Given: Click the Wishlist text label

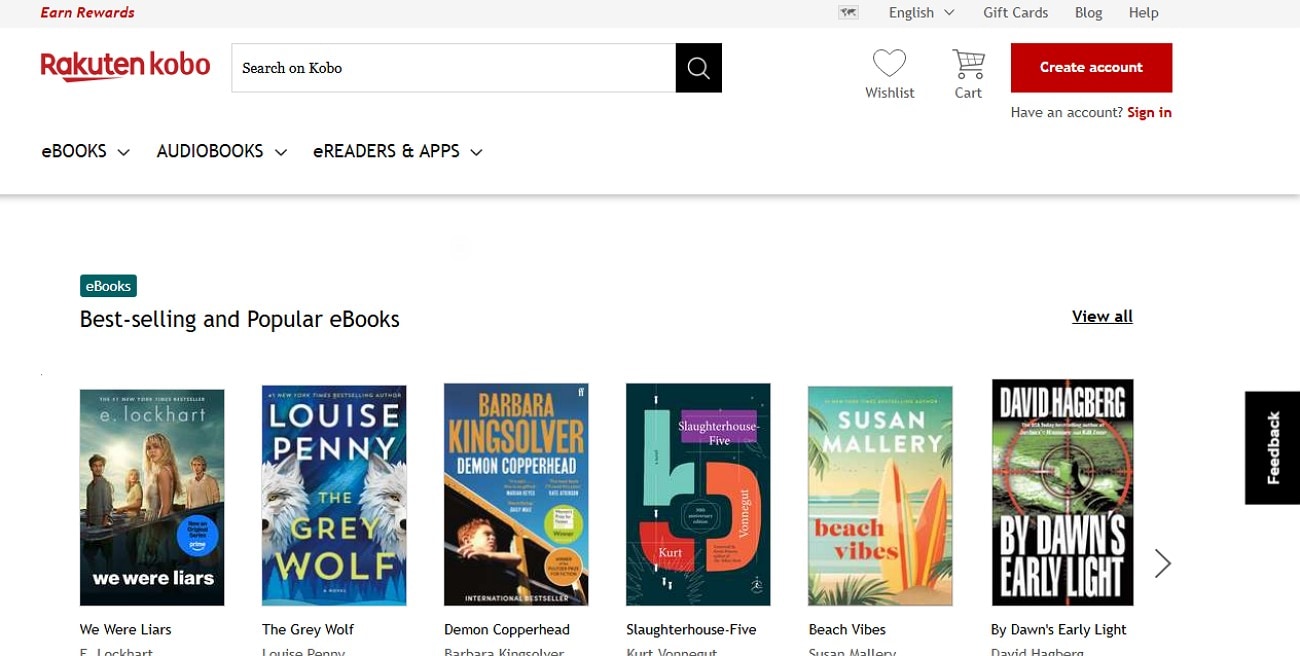Looking at the screenshot, I should pos(890,93).
